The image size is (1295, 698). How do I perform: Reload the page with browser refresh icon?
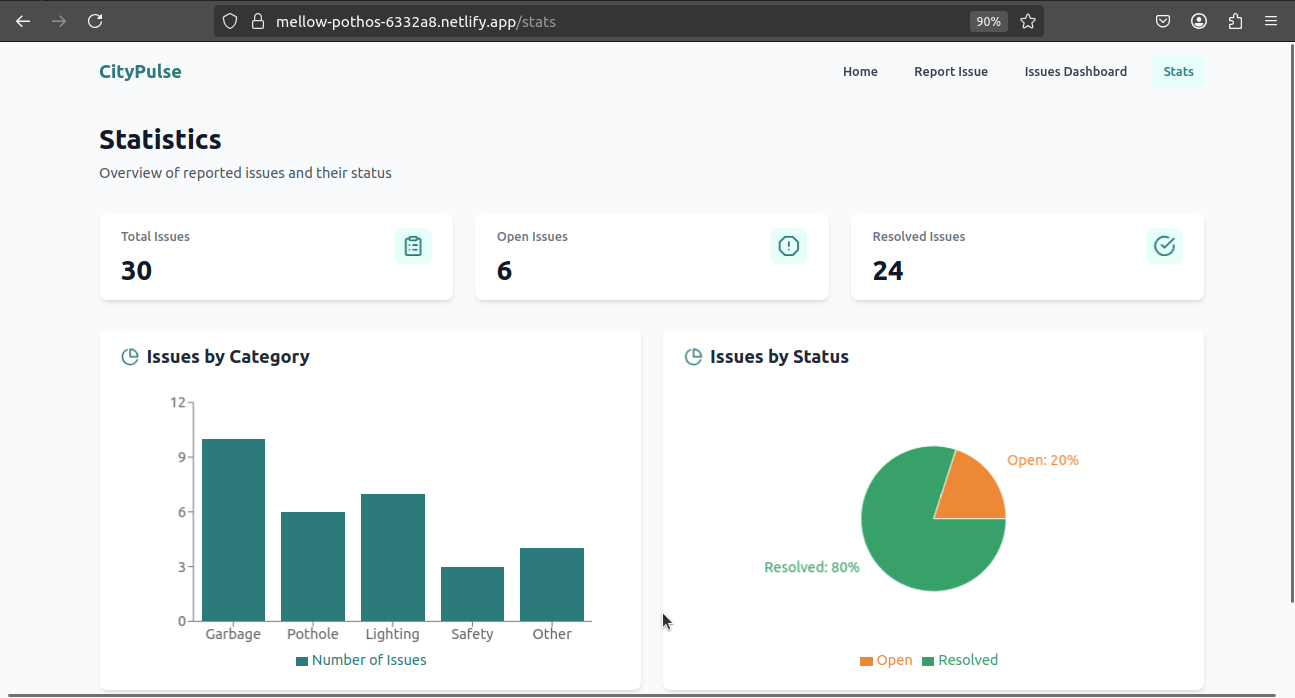pos(95,21)
